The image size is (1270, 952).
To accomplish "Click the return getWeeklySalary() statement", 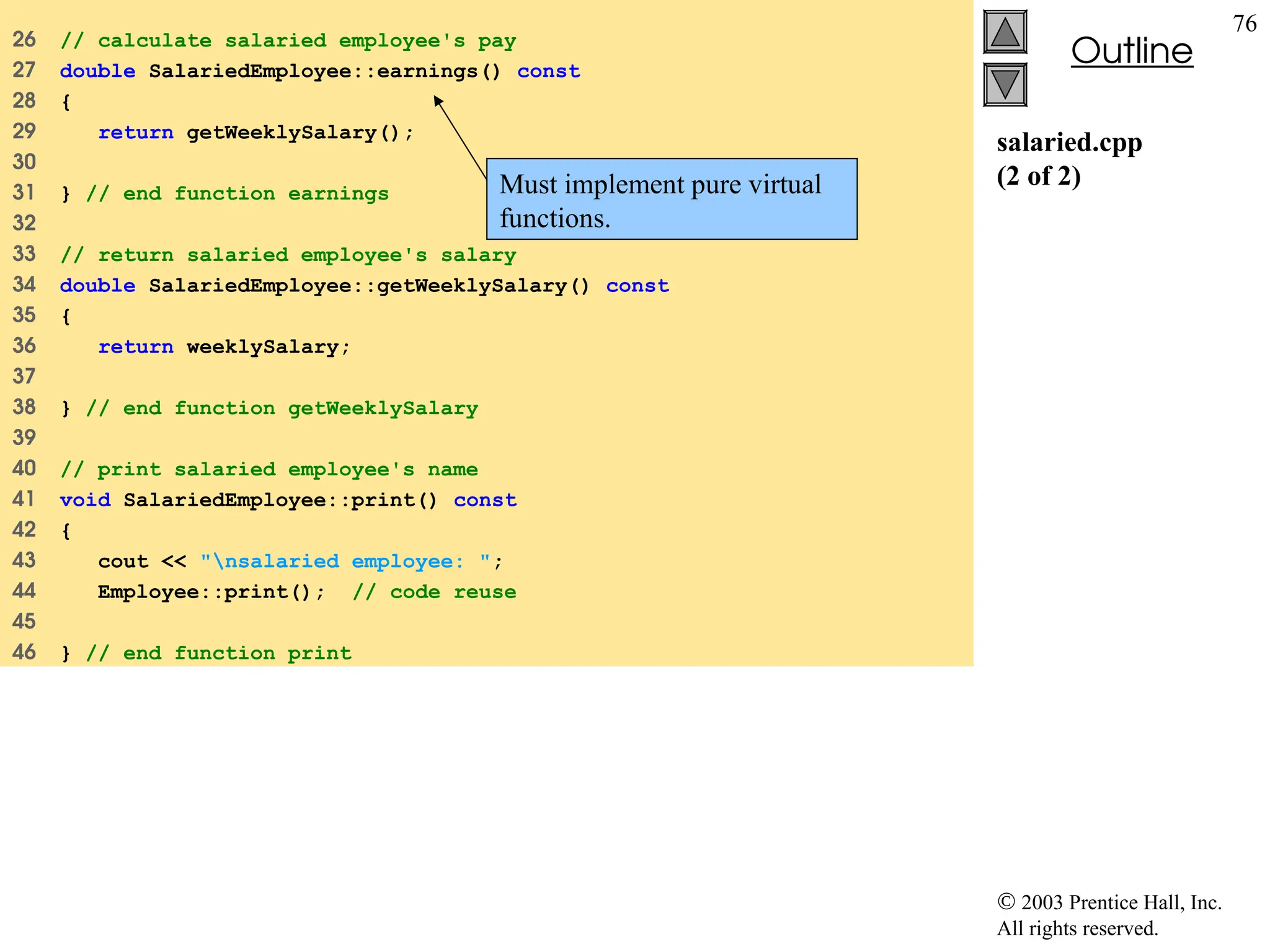I will click(x=255, y=133).
